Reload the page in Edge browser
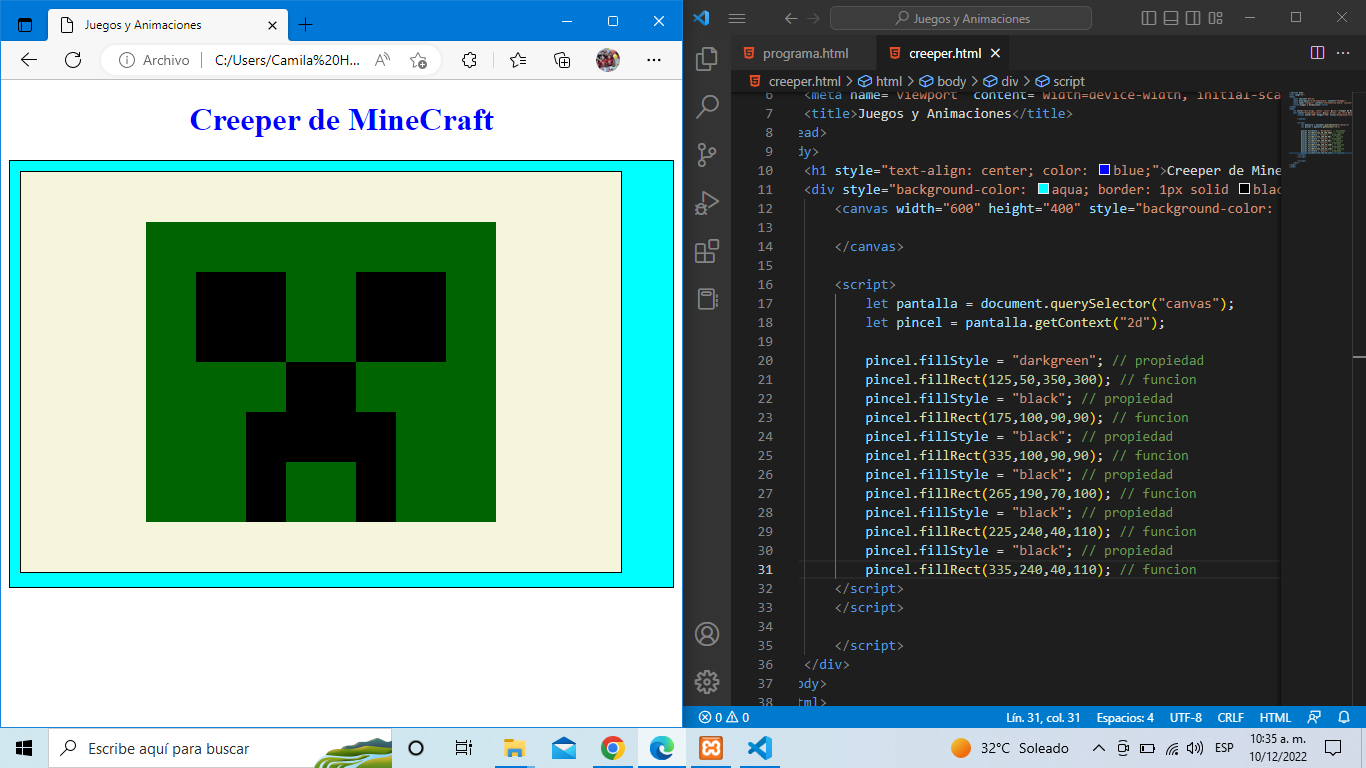The width and height of the screenshot is (1366, 768). point(73,60)
